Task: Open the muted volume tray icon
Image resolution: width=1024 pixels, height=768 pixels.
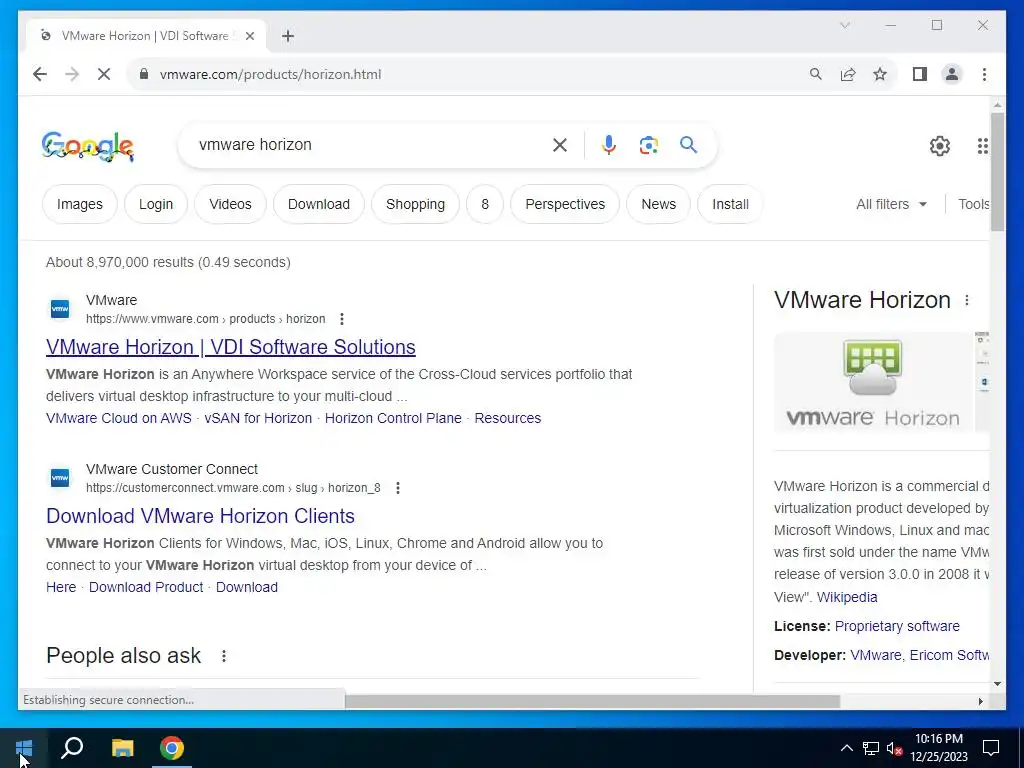Action: [x=895, y=748]
